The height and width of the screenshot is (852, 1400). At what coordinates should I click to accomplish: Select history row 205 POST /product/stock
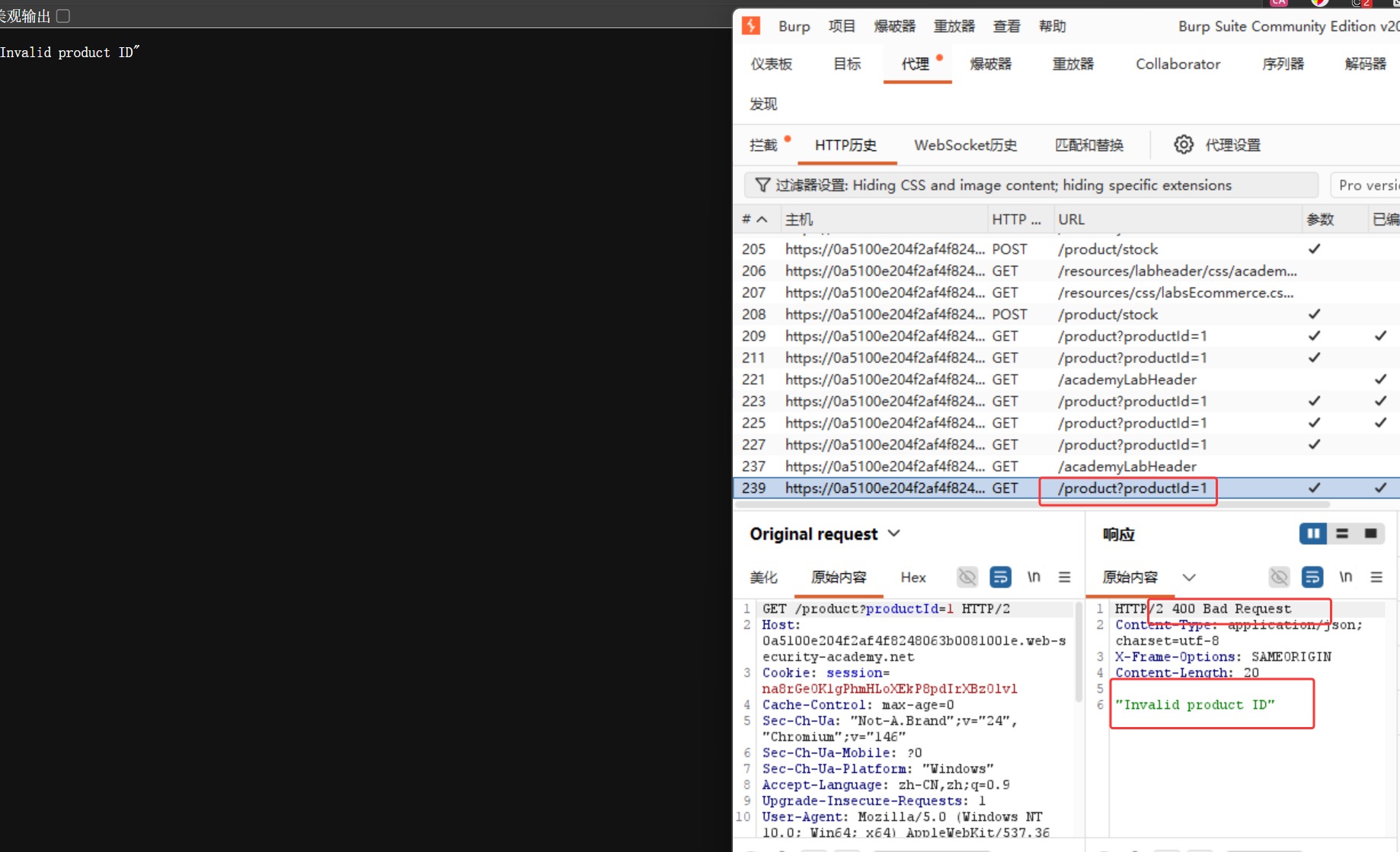click(1066, 249)
